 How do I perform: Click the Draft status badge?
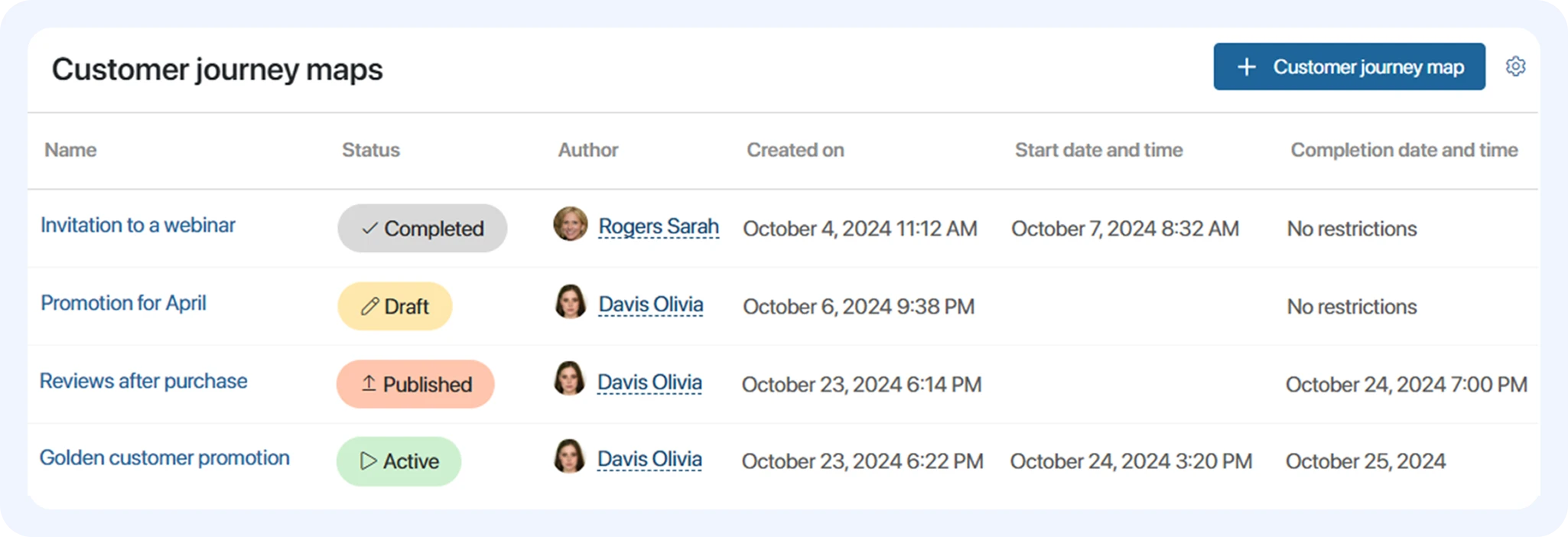click(395, 306)
